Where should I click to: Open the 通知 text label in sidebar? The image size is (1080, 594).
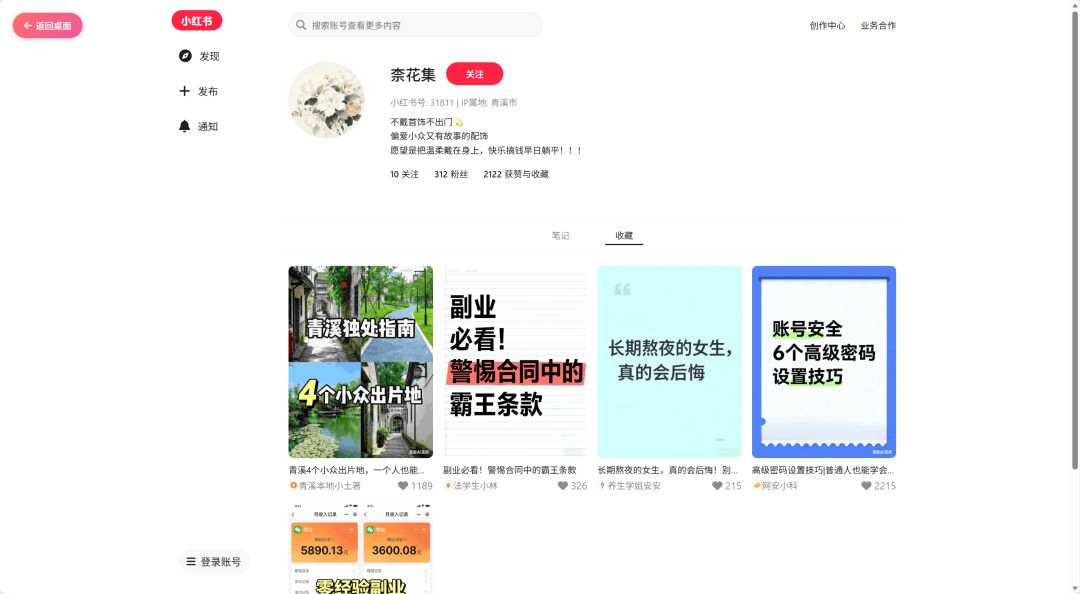point(208,127)
